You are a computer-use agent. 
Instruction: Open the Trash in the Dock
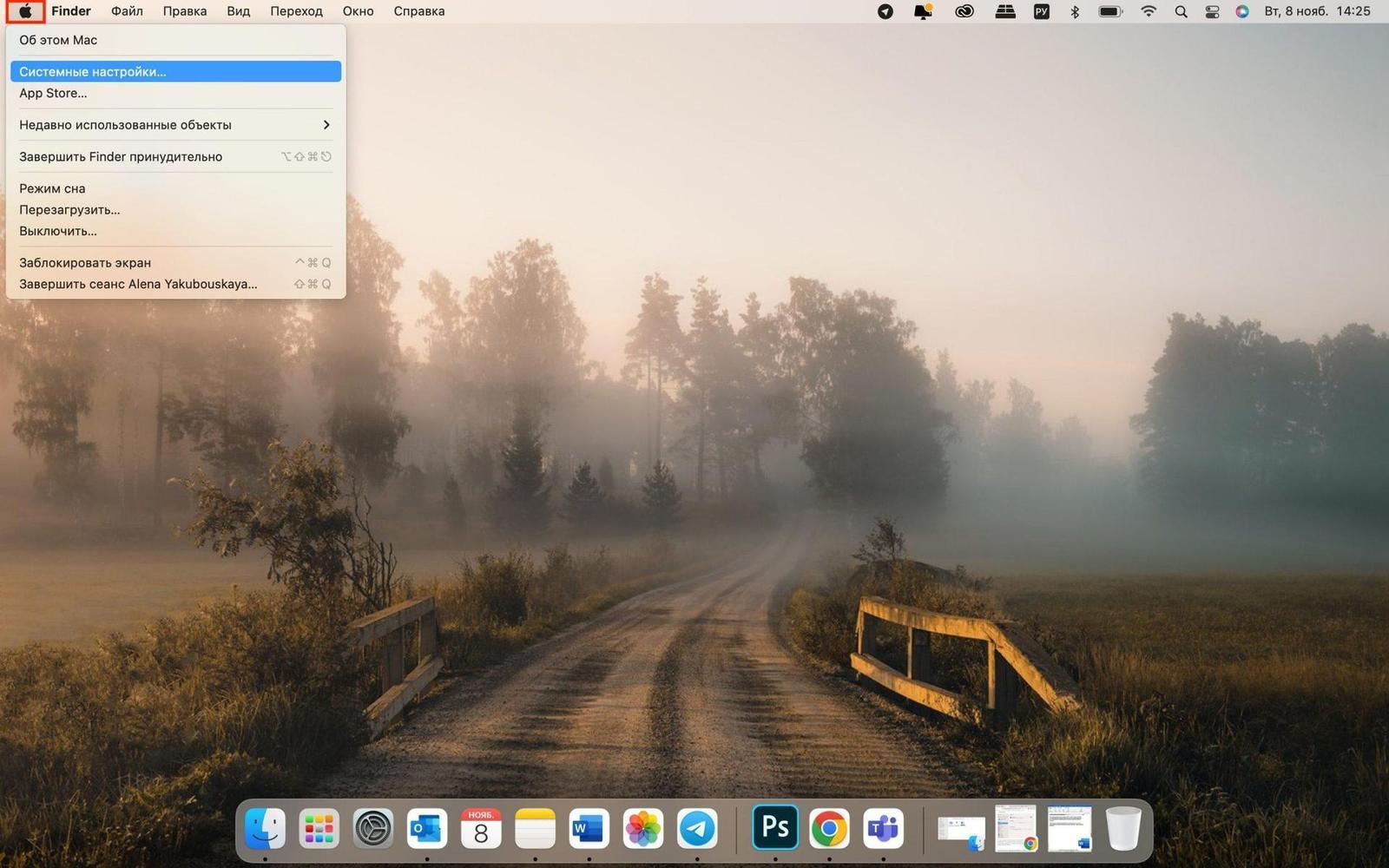pyautogui.click(x=1123, y=829)
